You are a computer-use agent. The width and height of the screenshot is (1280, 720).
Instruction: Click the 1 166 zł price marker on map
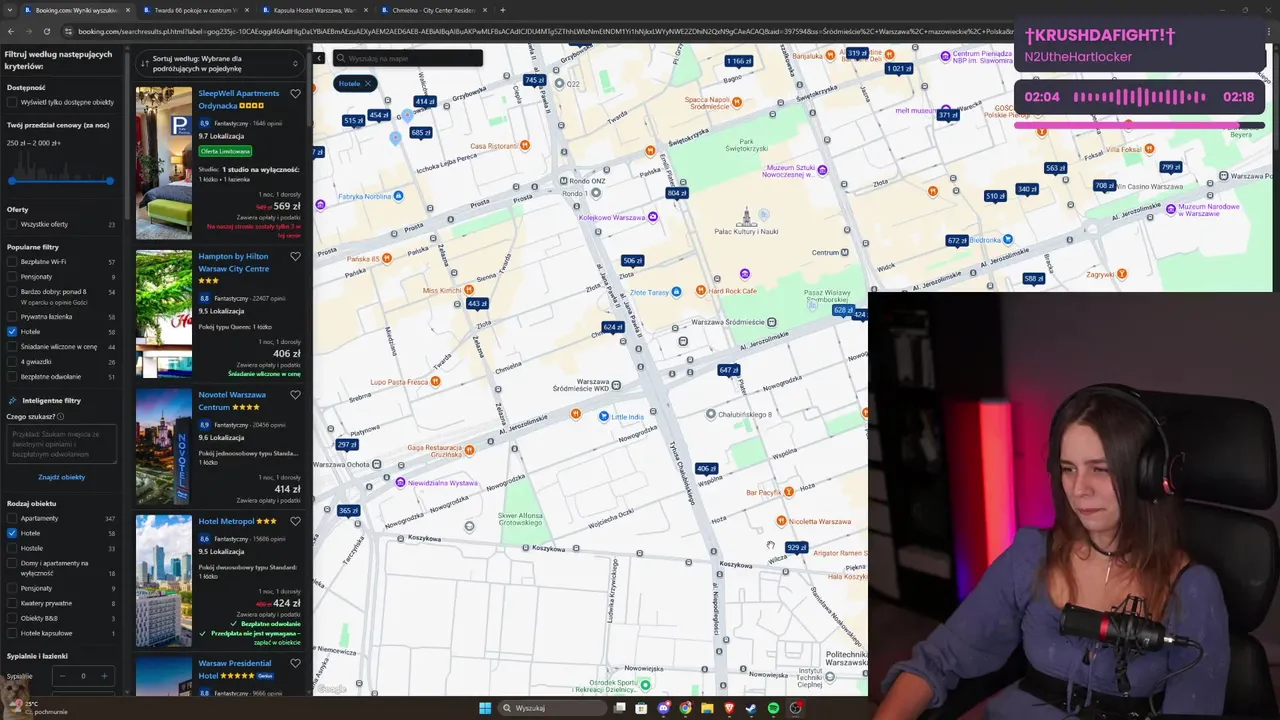739,61
